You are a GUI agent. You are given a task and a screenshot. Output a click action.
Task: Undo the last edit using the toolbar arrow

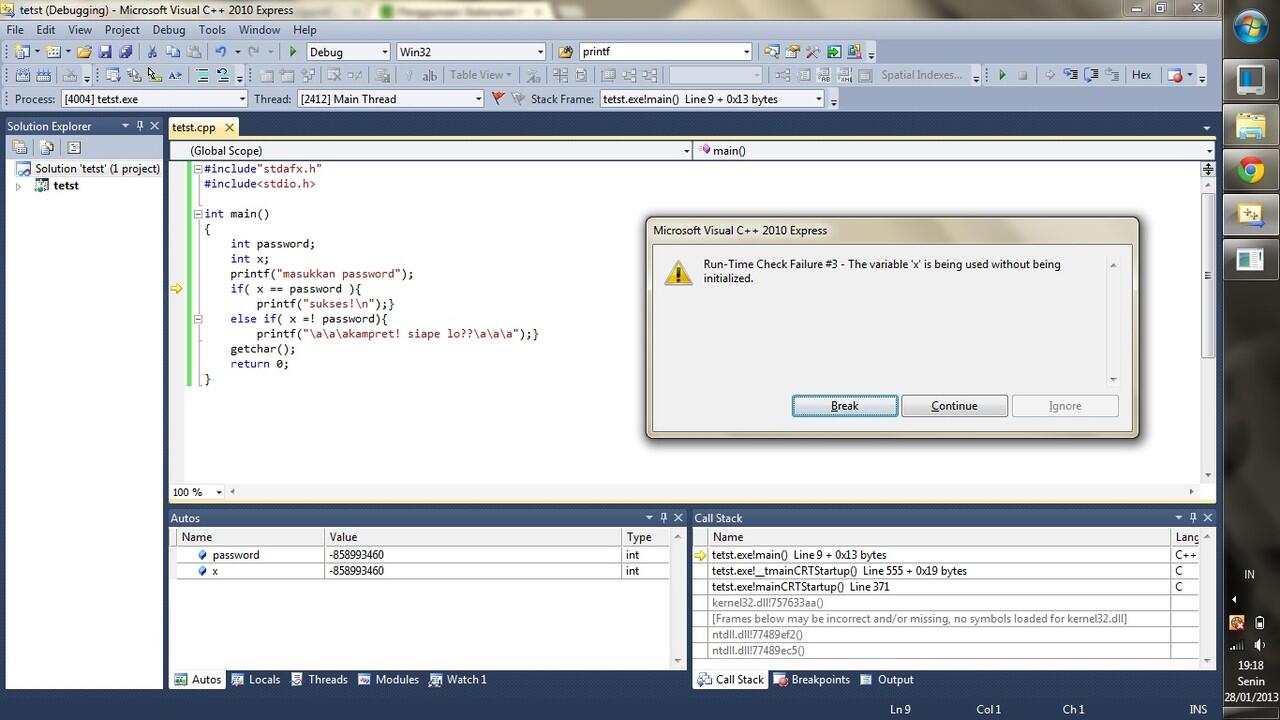[221, 52]
